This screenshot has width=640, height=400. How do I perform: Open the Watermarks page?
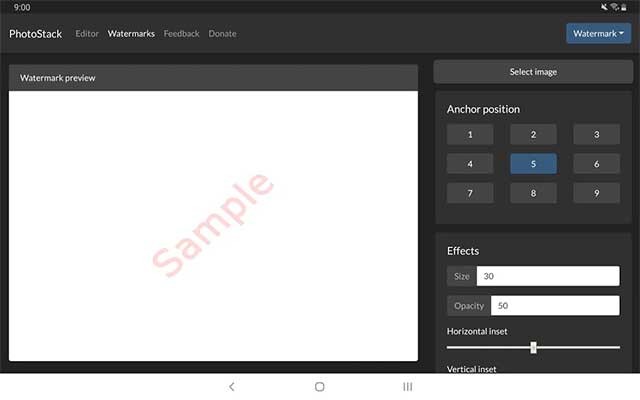click(131, 34)
